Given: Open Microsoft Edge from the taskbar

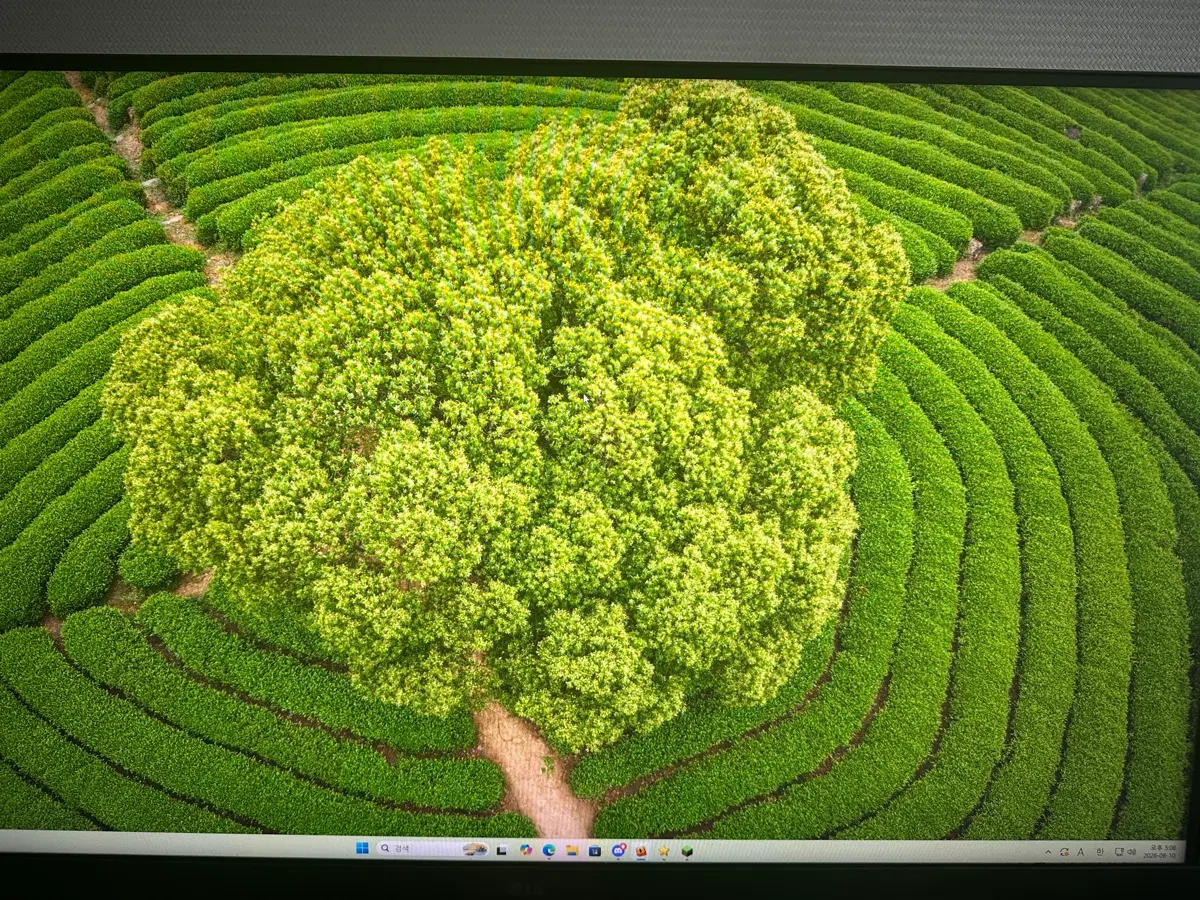Looking at the screenshot, I should click(549, 850).
